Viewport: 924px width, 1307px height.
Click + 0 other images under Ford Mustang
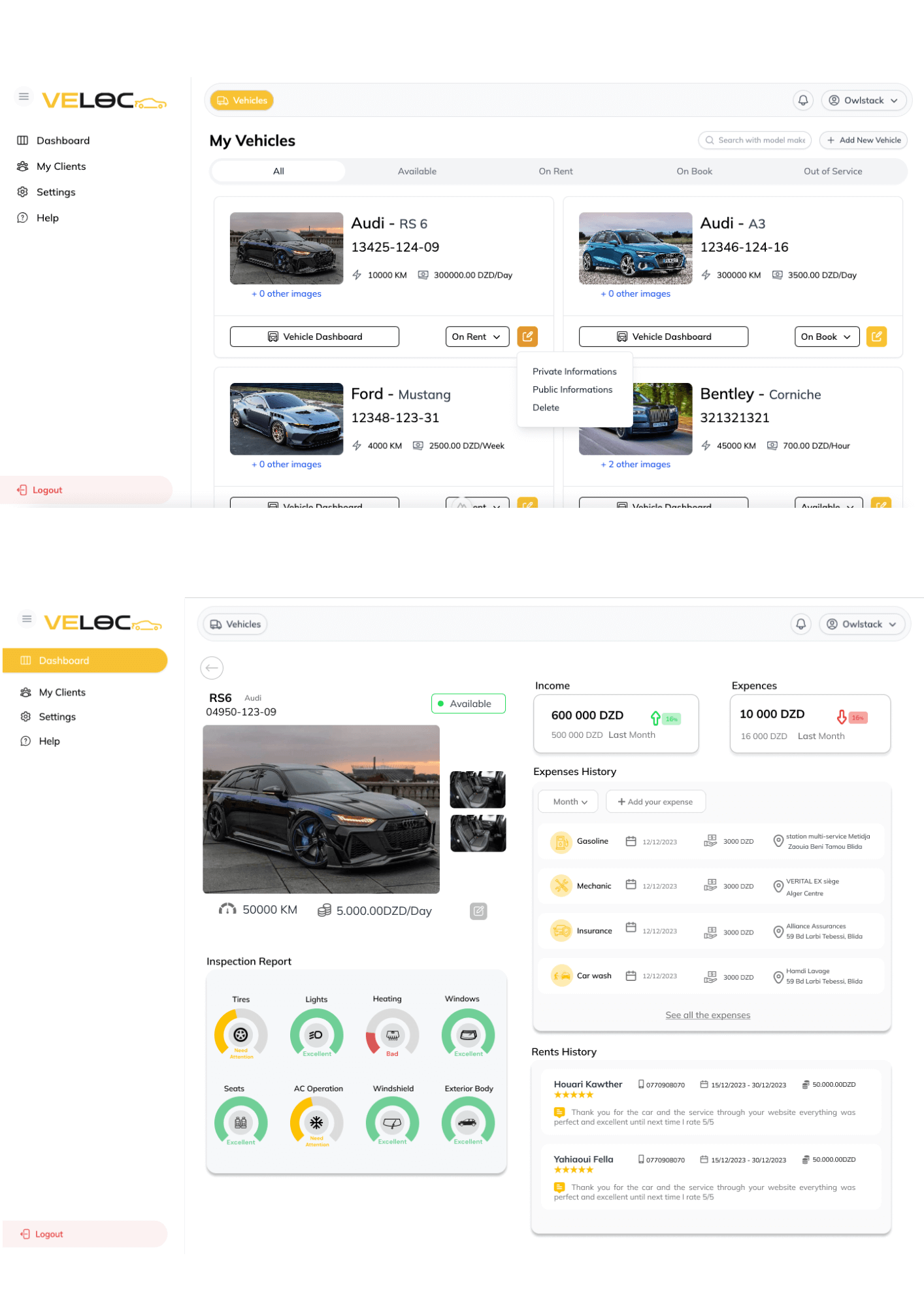[286, 465]
